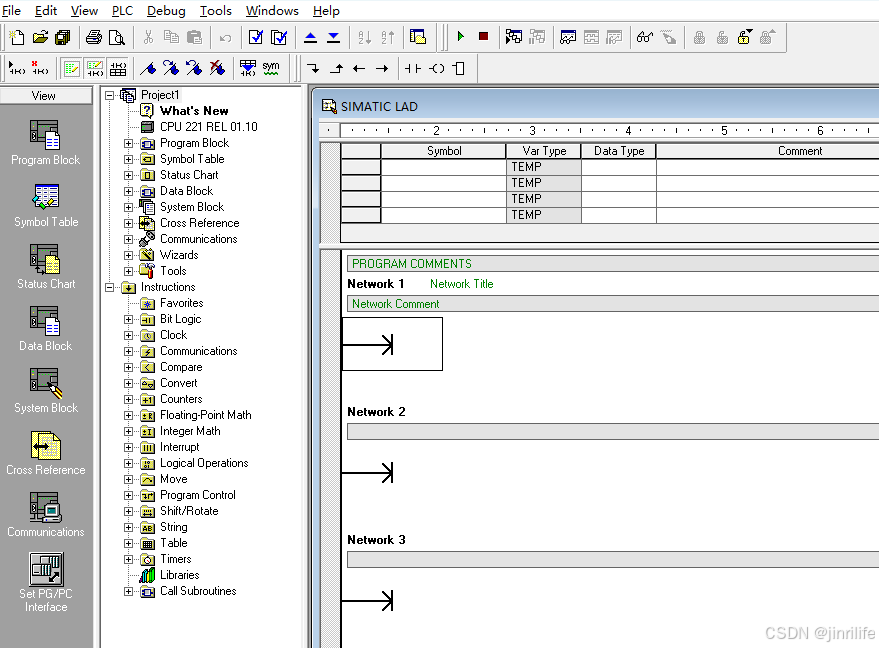Expand the Call Subroutines folder
This screenshot has height=648, width=879.
click(128, 591)
